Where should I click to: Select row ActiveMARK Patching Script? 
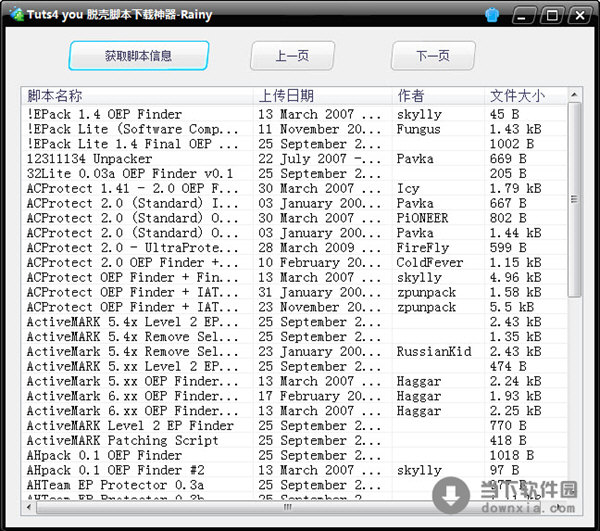[x=294, y=440]
